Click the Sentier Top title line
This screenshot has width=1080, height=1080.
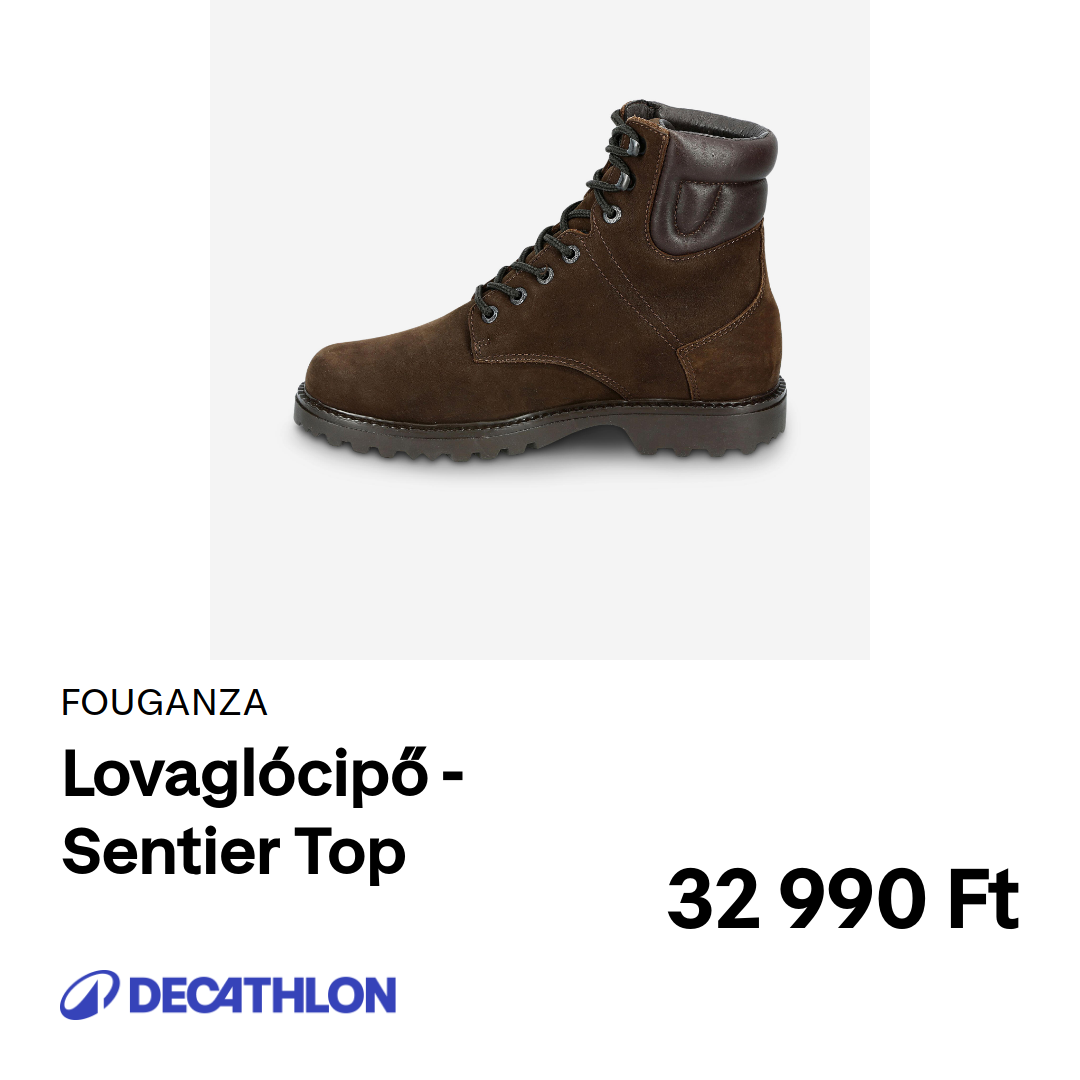click(x=233, y=853)
